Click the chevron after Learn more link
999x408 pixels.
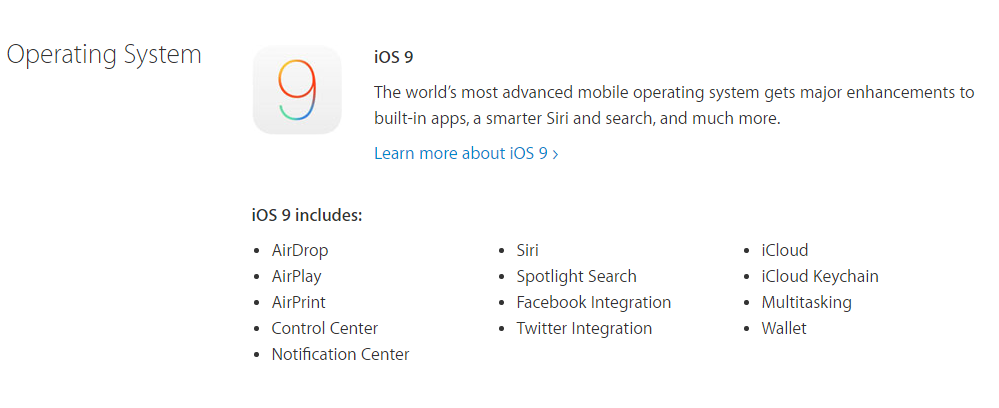coord(556,154)
